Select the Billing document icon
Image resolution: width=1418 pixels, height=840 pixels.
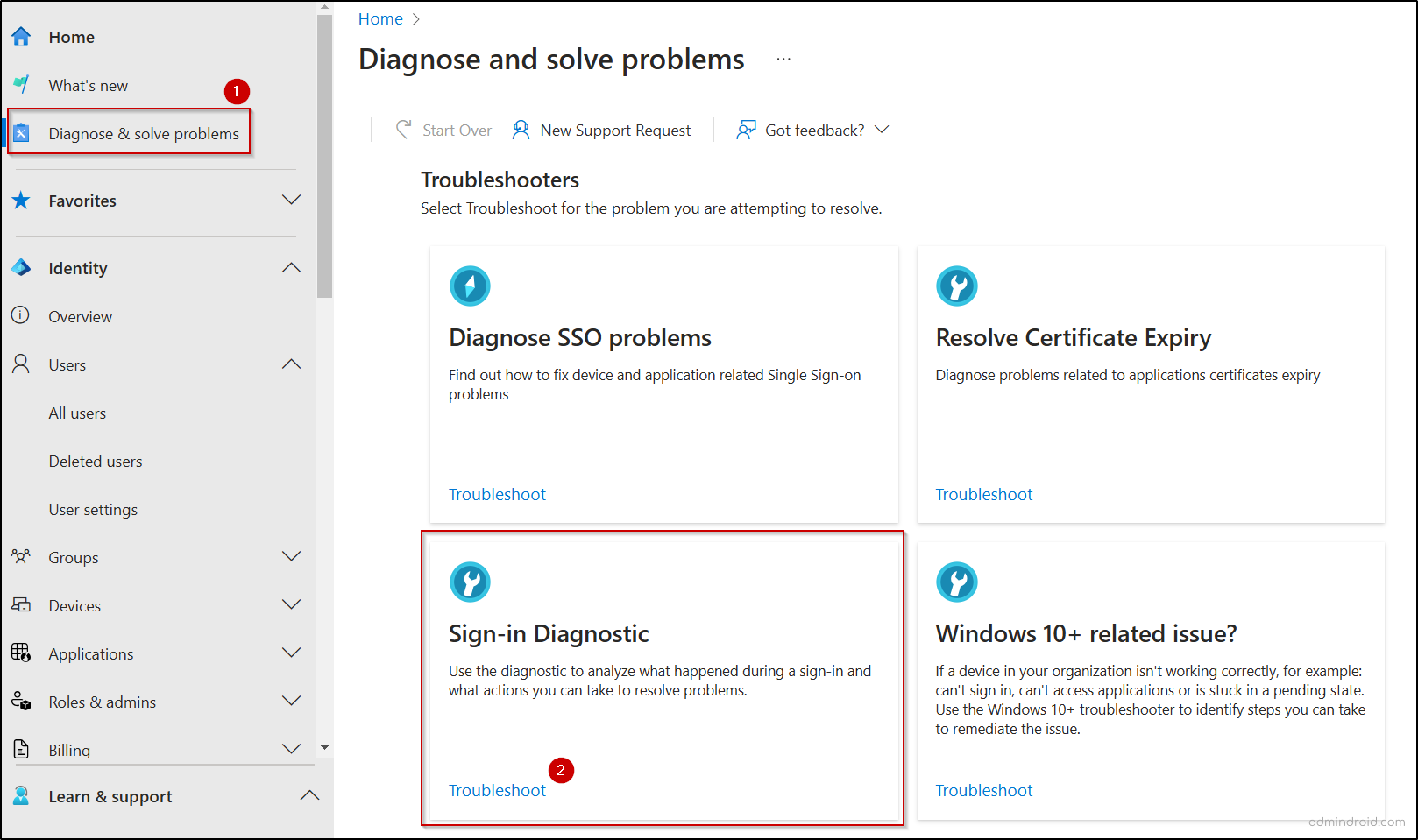(21, 749)
